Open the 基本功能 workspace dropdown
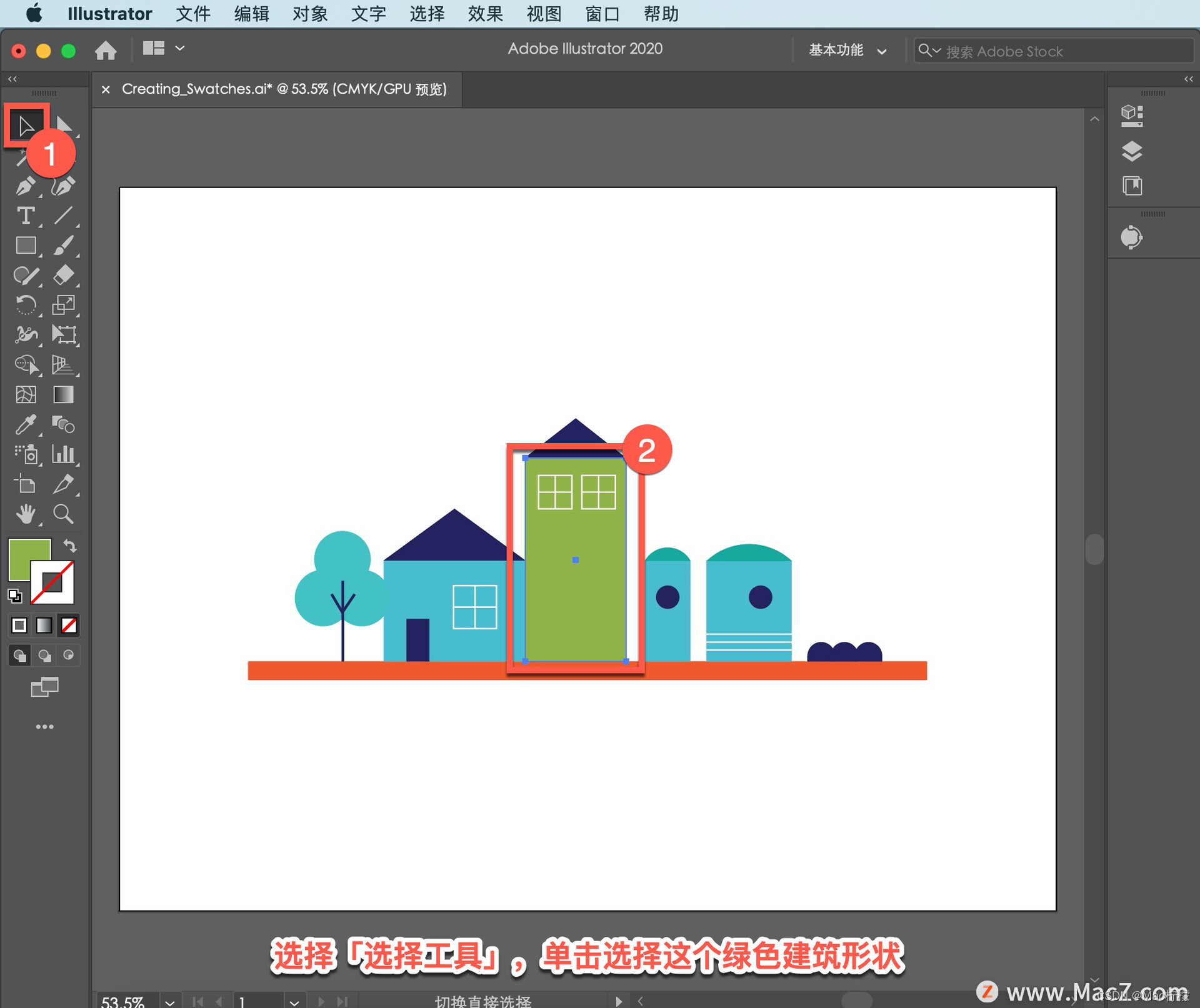The image size is (1200, 1008). point(847,51)
